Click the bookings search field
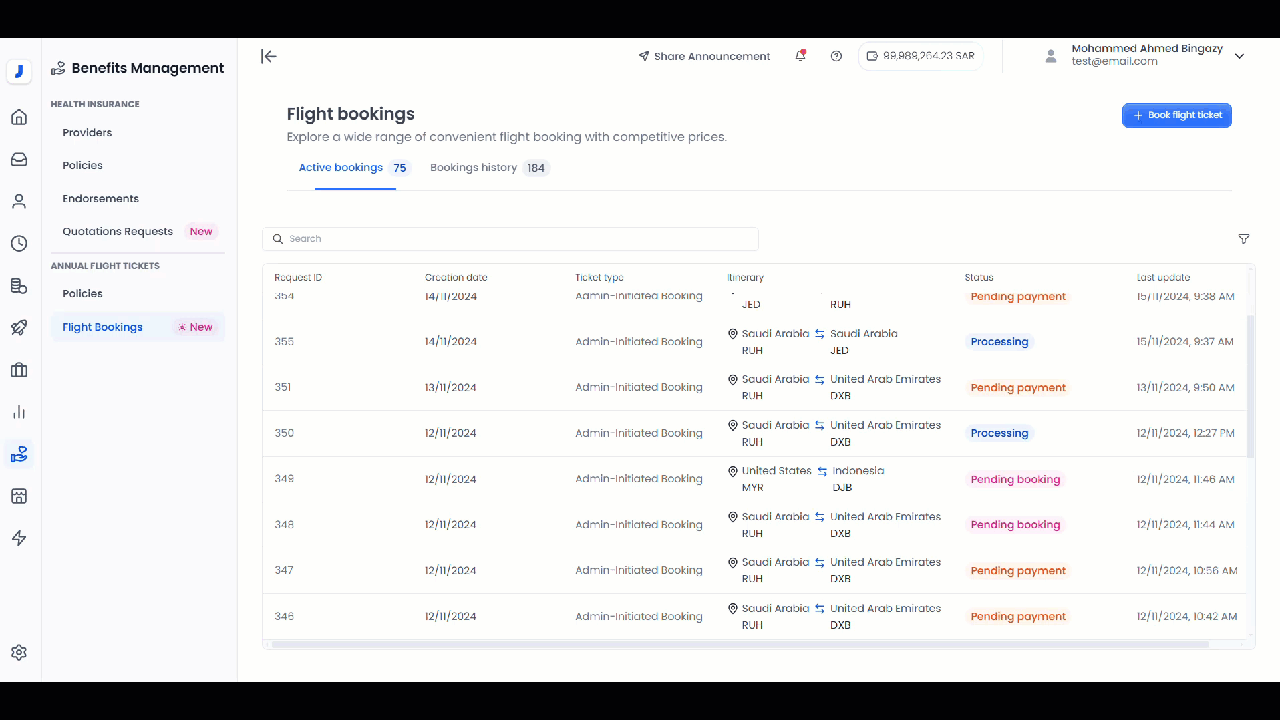Viewport: 1280px width, 720px height. 510,239
